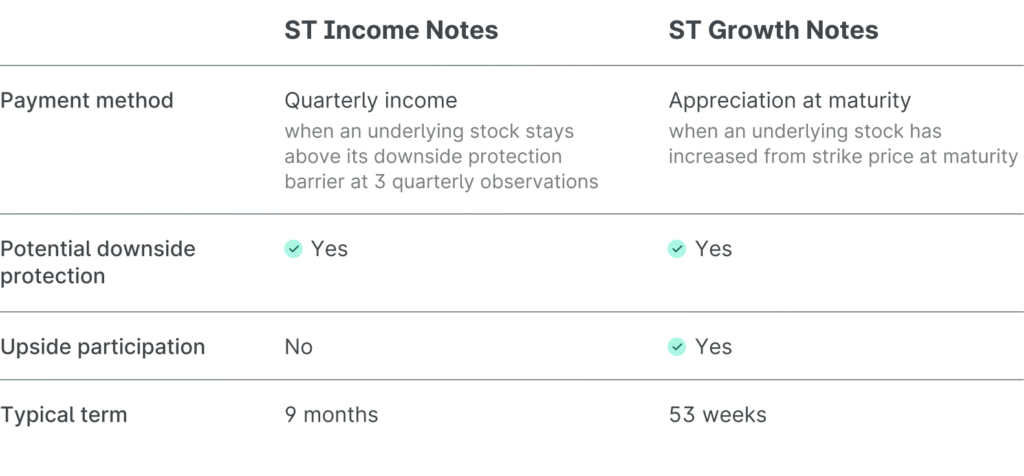Select the 9 months term value

click(331, 414)
